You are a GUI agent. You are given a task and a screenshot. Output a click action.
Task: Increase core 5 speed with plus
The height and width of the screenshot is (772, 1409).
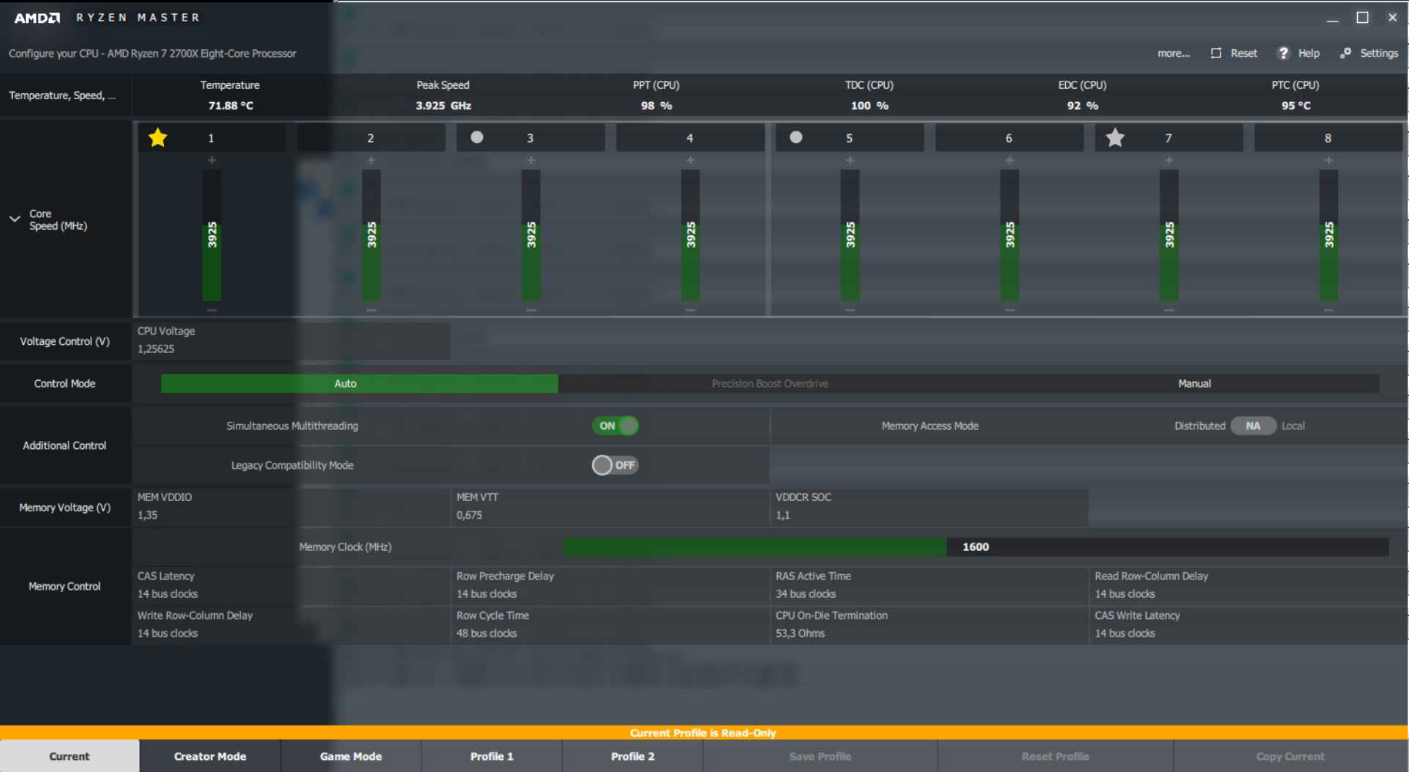pyautogui.click(x=850, y=160)
